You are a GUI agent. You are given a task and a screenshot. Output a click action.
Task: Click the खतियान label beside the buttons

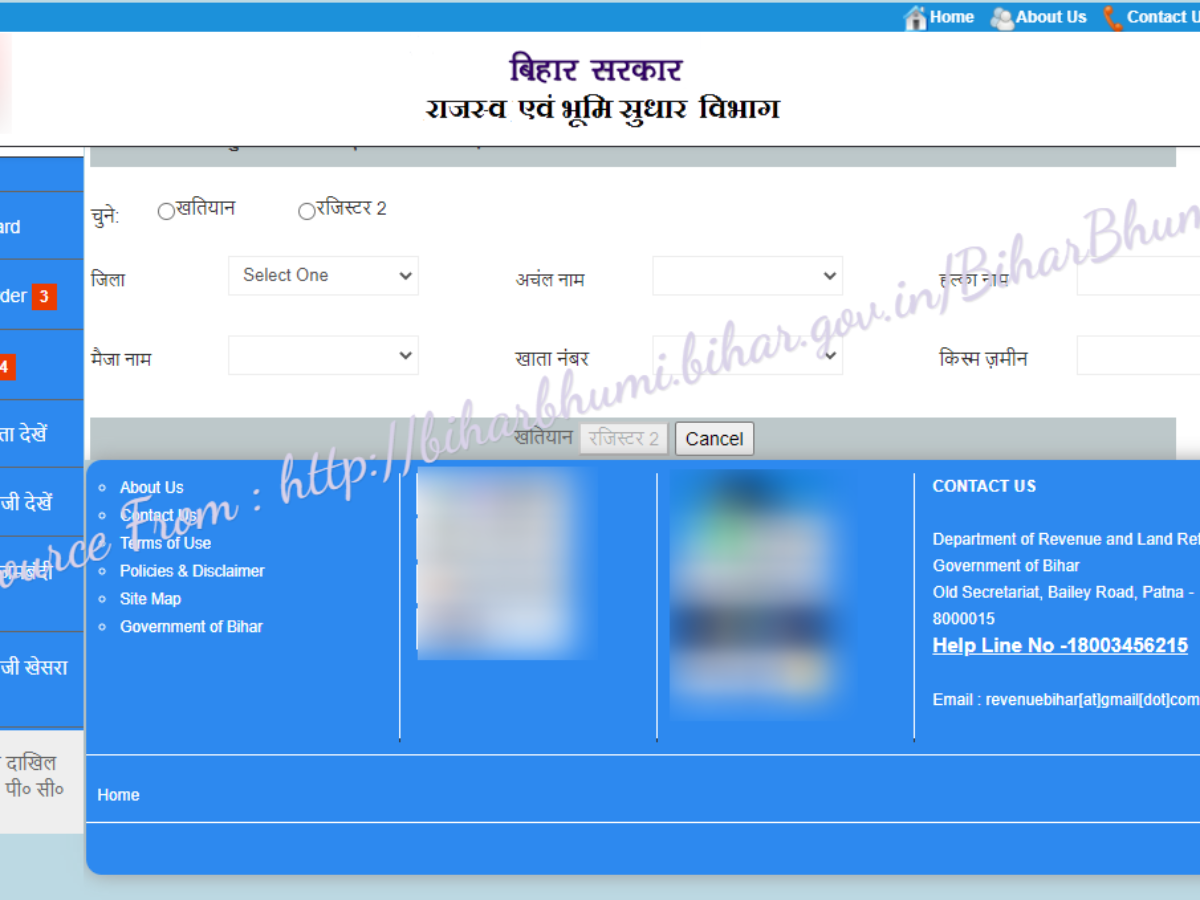point(543,437)
